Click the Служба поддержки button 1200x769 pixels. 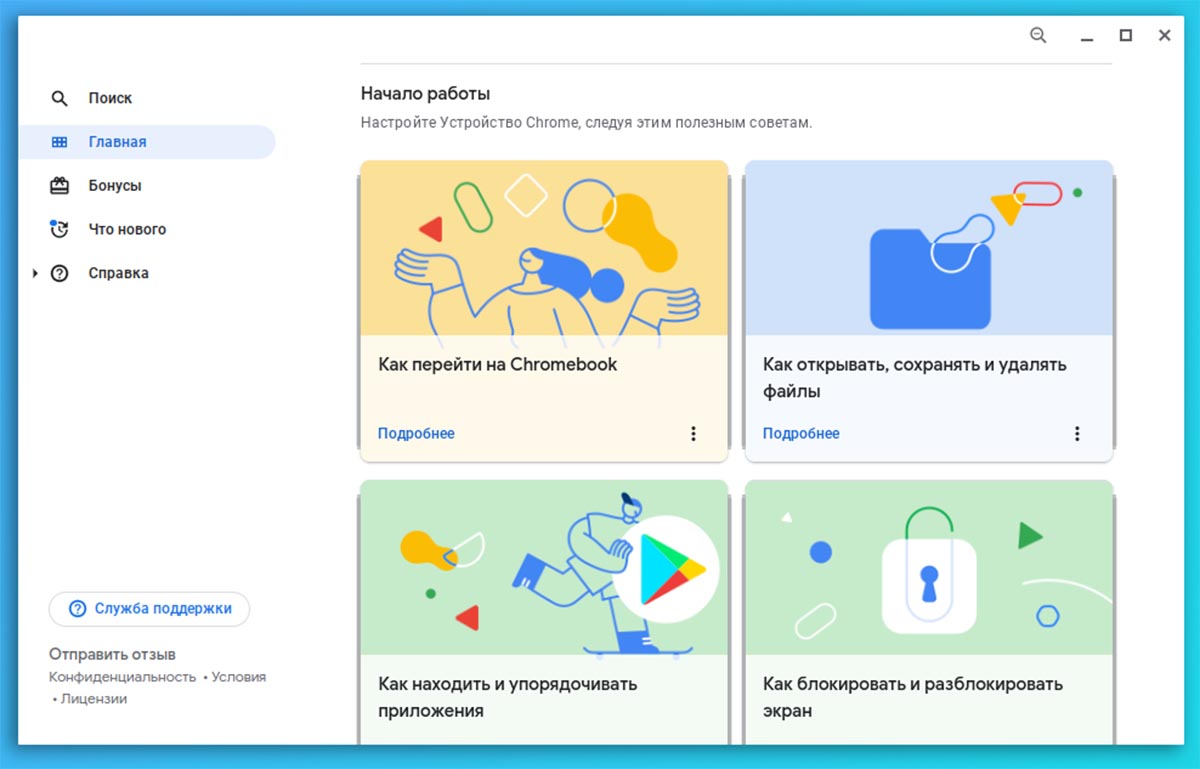click(149, 608)
